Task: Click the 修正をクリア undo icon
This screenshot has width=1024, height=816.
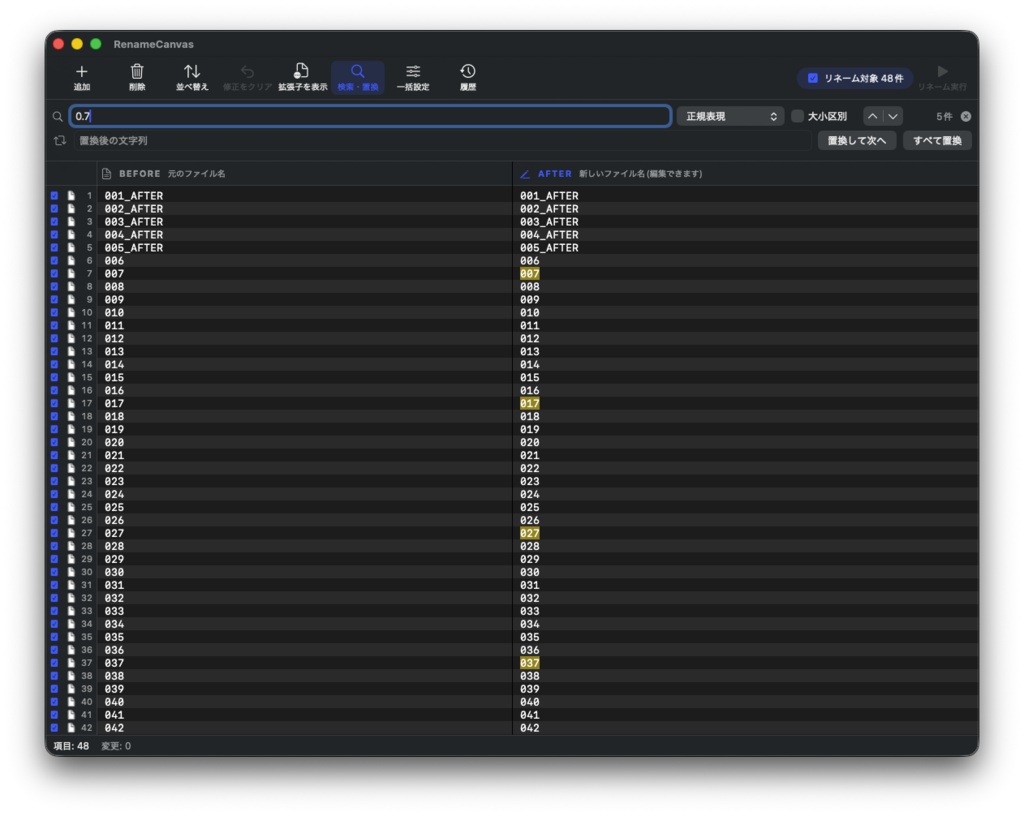Action: tap(247, 71)
